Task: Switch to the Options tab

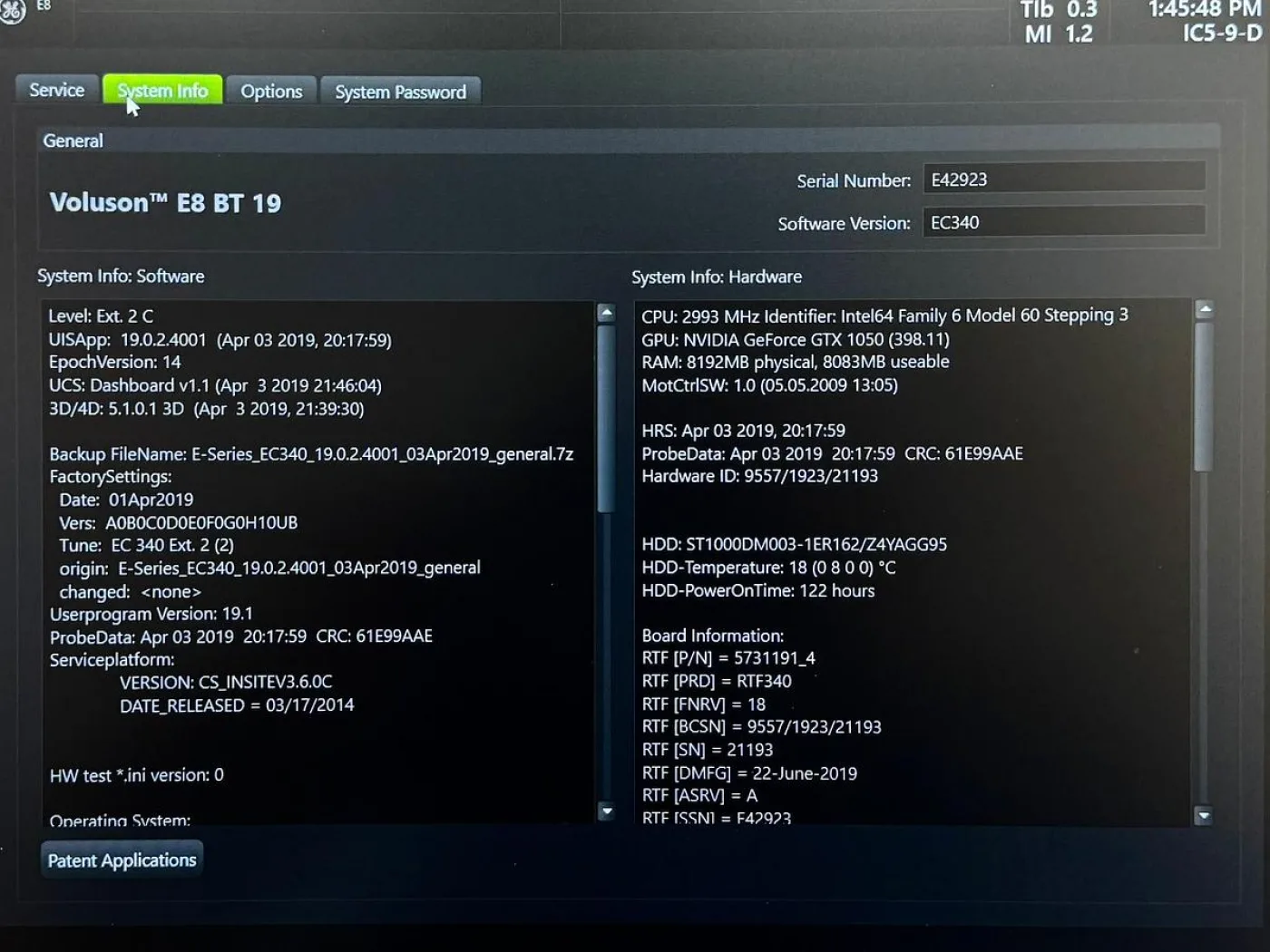Action: (x=271, y=91)
